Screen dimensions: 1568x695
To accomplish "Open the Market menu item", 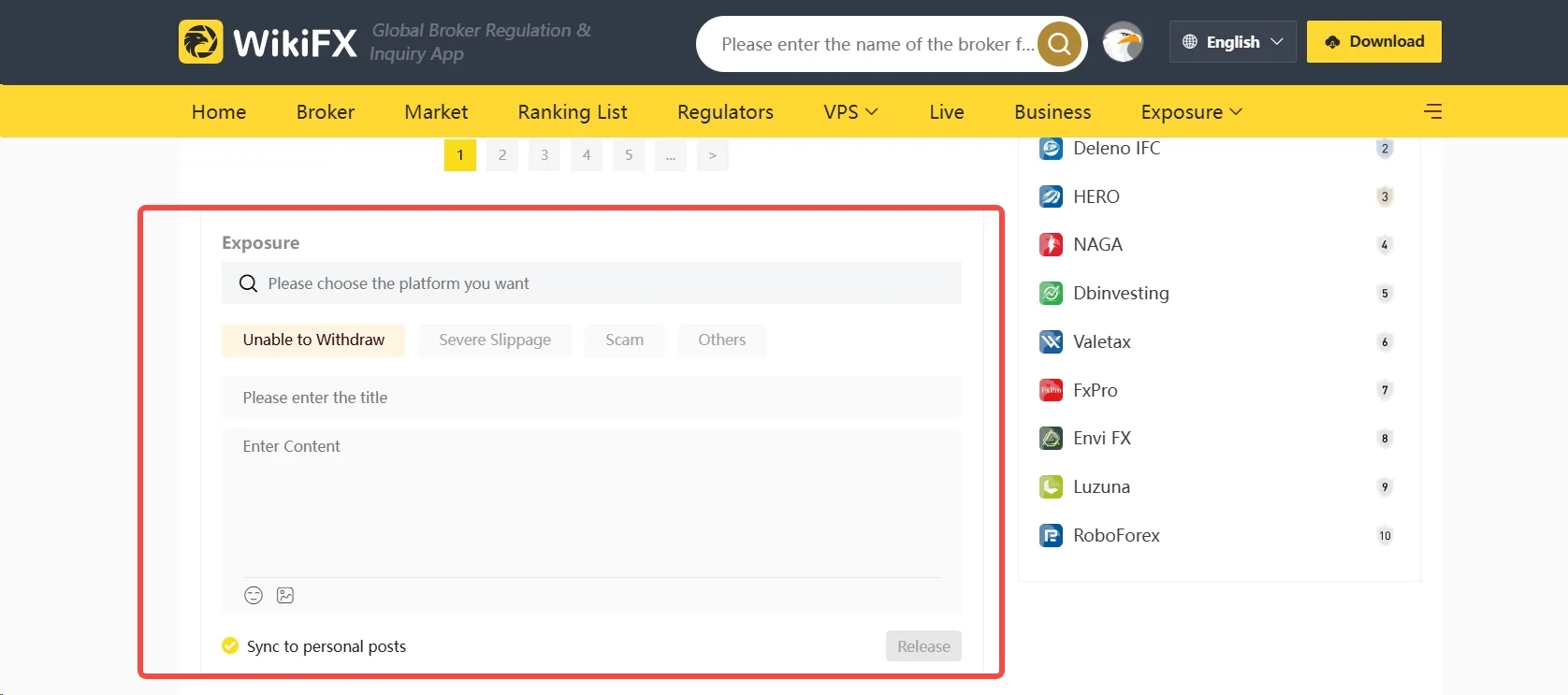I will 436,111.
